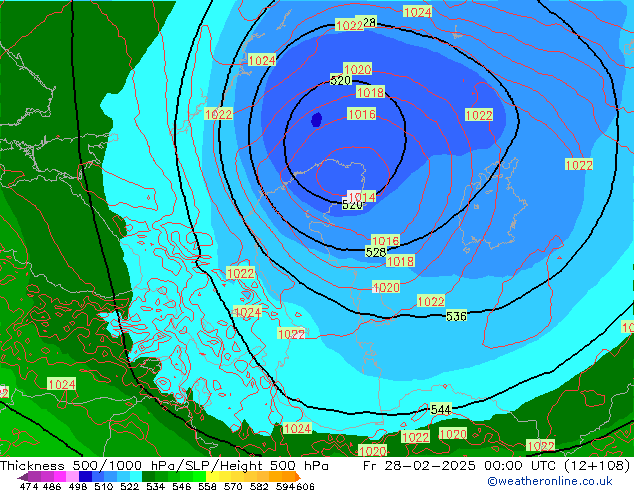
Task: Click the legend value 510
Action: coord(104,486)
